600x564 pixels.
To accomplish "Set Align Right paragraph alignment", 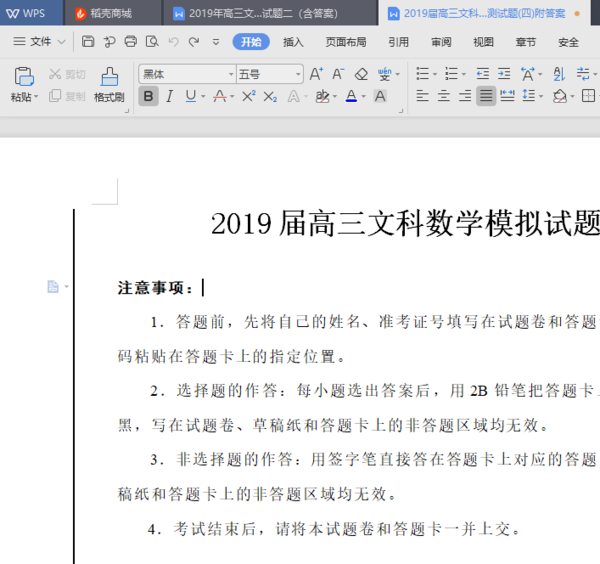I will 465,96.
